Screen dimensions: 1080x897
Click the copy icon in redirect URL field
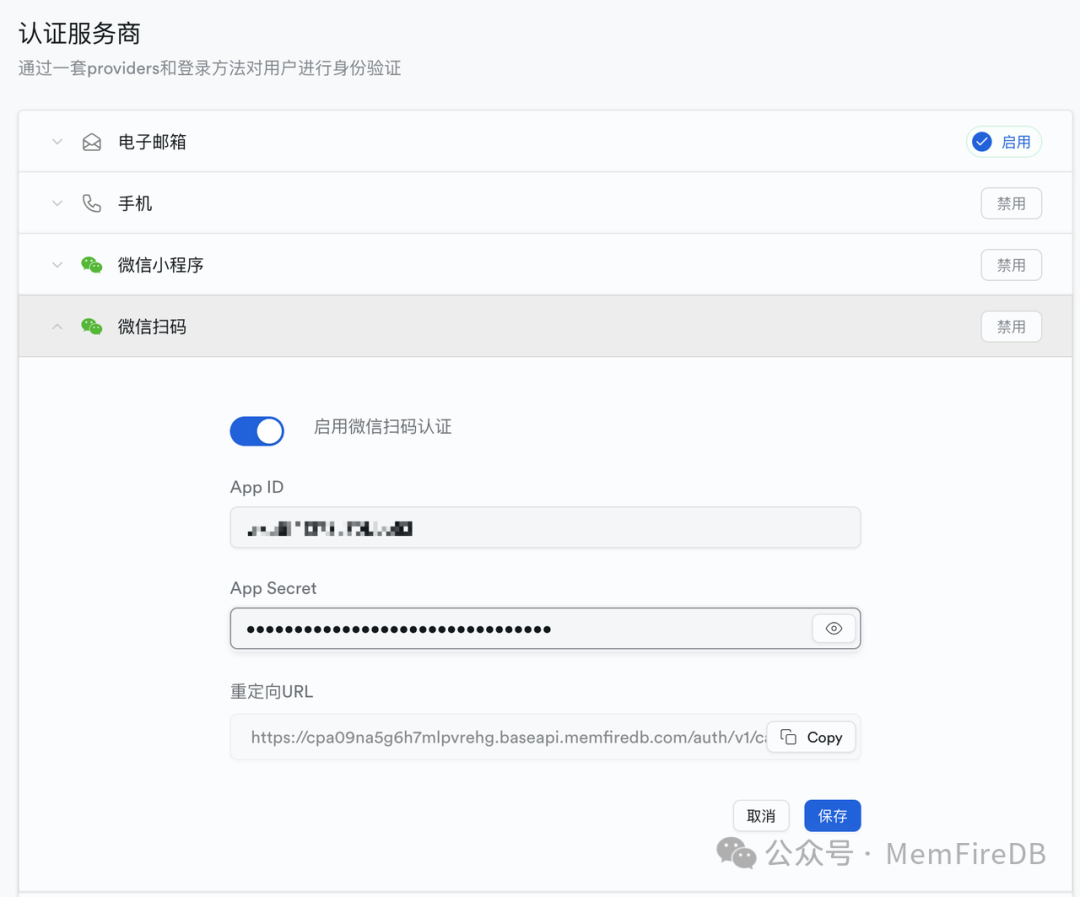[788, 737]
